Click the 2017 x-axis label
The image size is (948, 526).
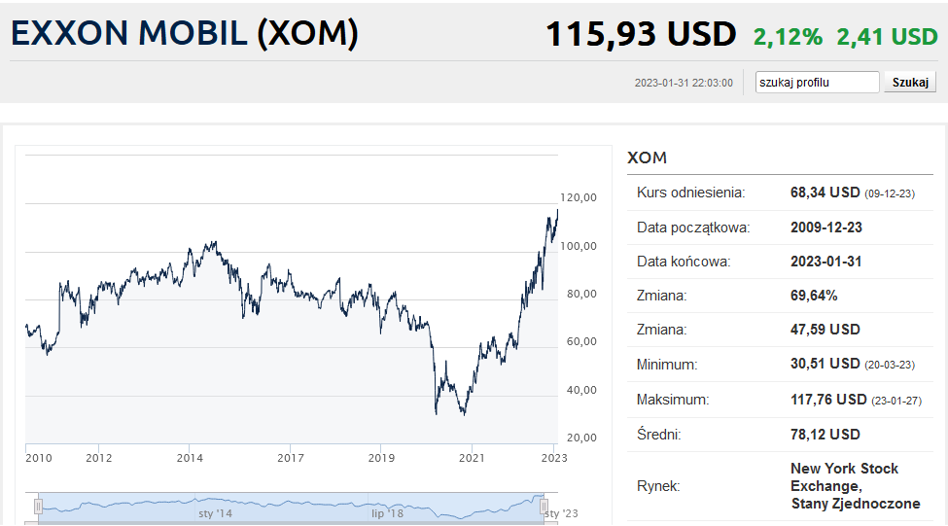[x=291, y=458]
